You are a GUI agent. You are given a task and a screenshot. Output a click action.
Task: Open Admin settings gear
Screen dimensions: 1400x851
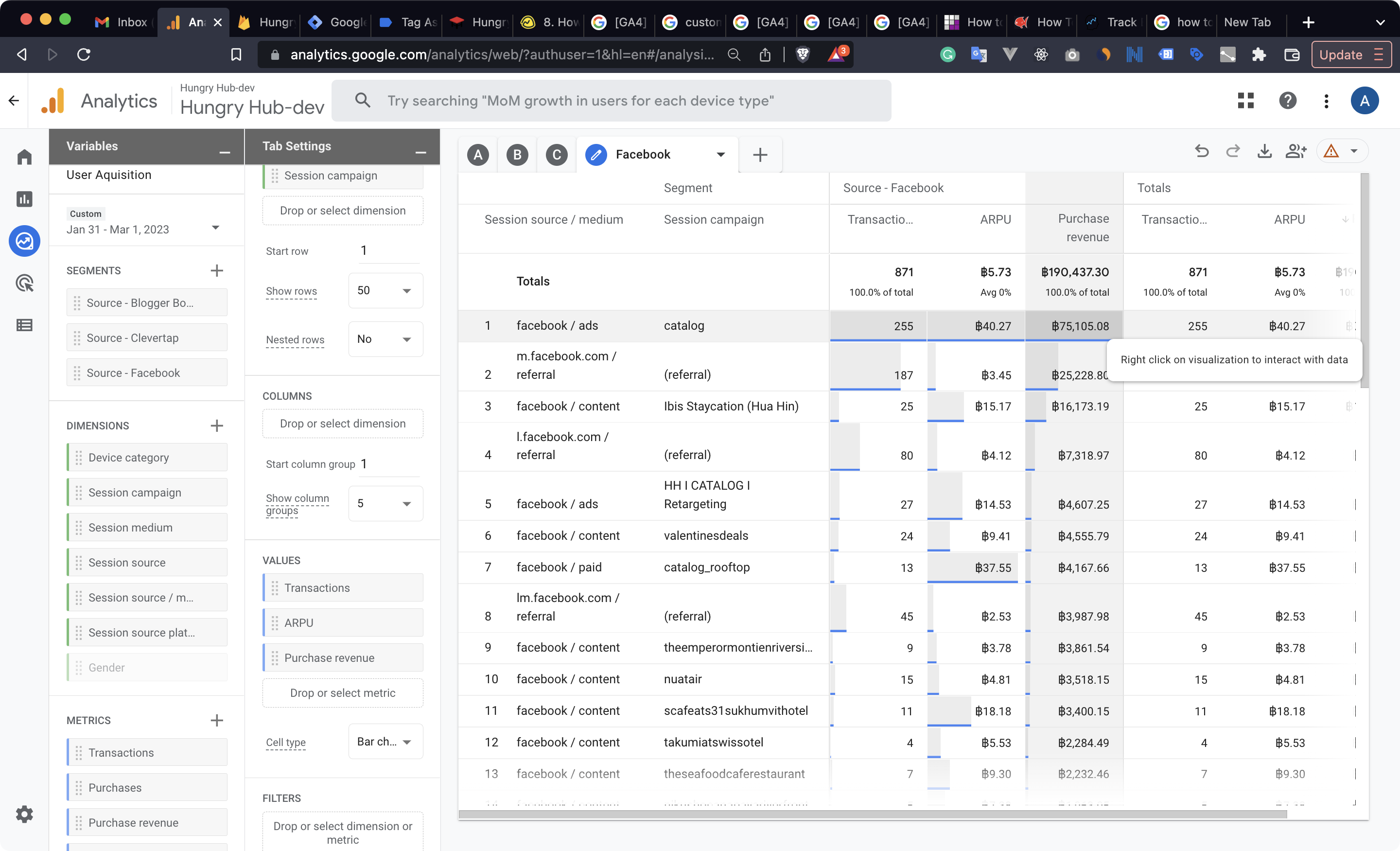24,814
